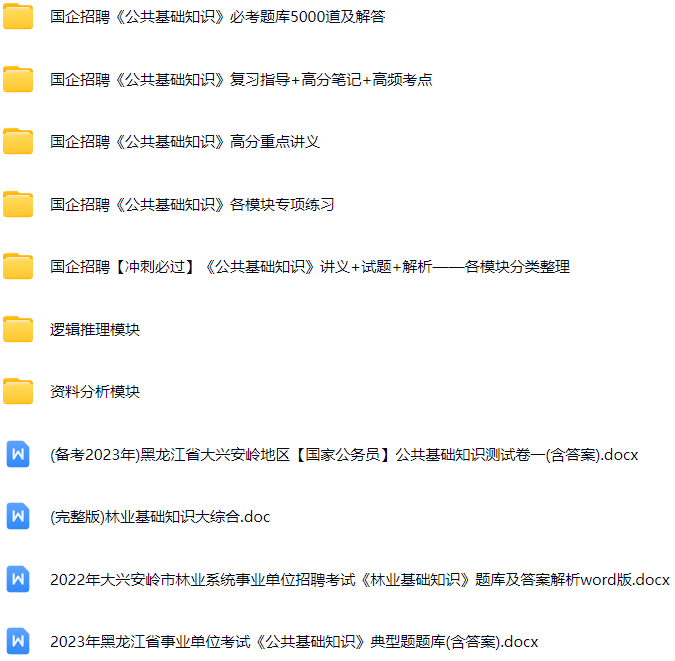675x661 pixels.
Task: Open 【冲刺必过】讲义+试题+解析 folder title
Action: click(x=310, y=267)
